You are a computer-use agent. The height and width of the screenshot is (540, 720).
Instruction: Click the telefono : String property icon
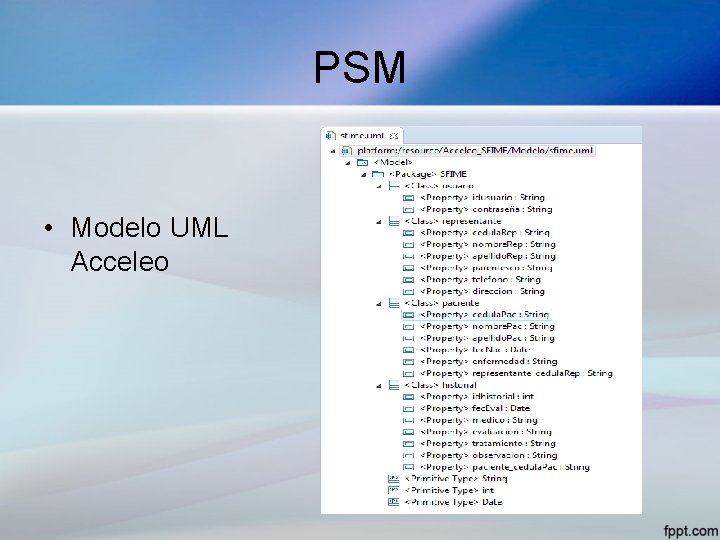pos(408,280)
